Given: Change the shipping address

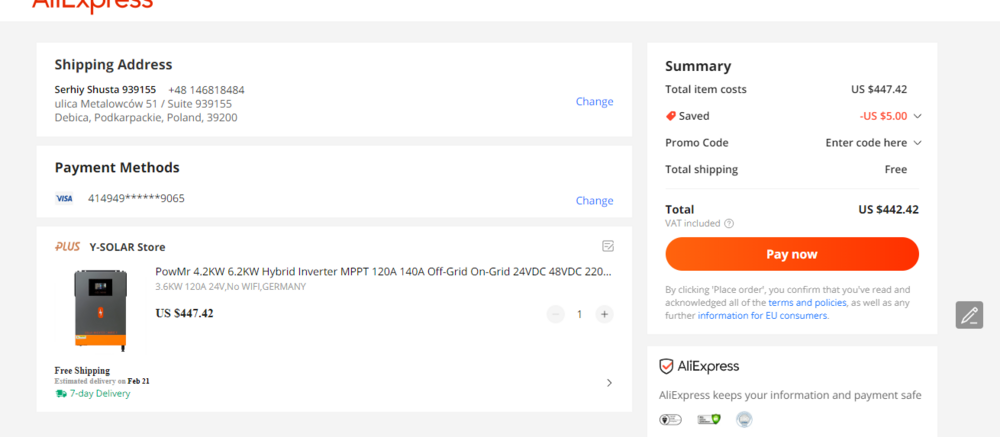Looking at the screenshot, I should [594, 102].
